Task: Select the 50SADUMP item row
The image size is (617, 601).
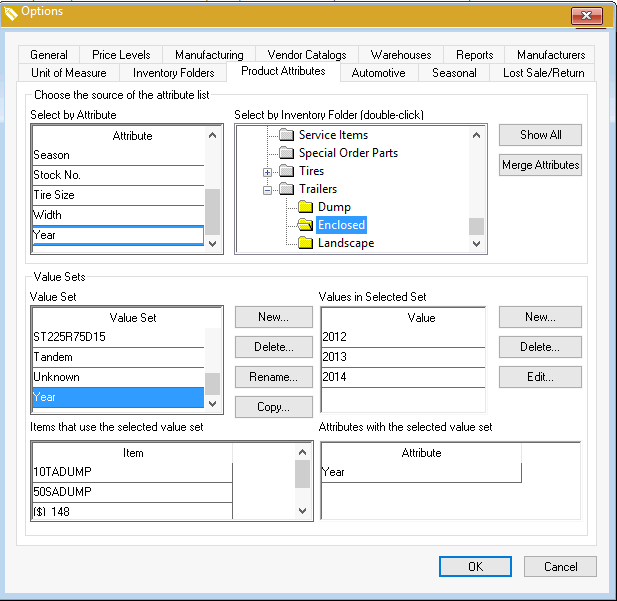Action: click(133, 492)
